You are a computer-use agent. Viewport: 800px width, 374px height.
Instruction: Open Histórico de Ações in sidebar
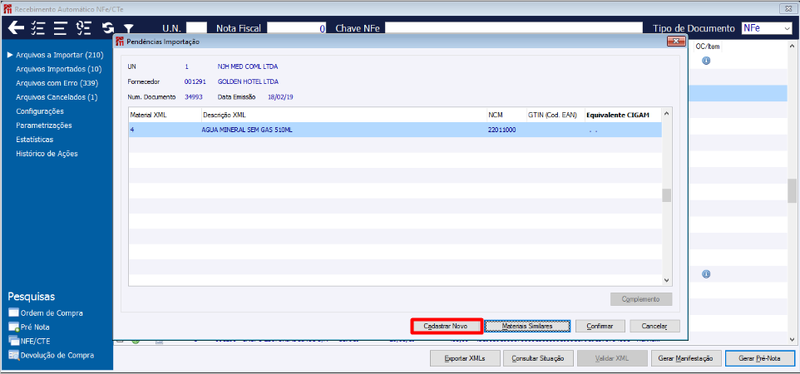point(47,154)
